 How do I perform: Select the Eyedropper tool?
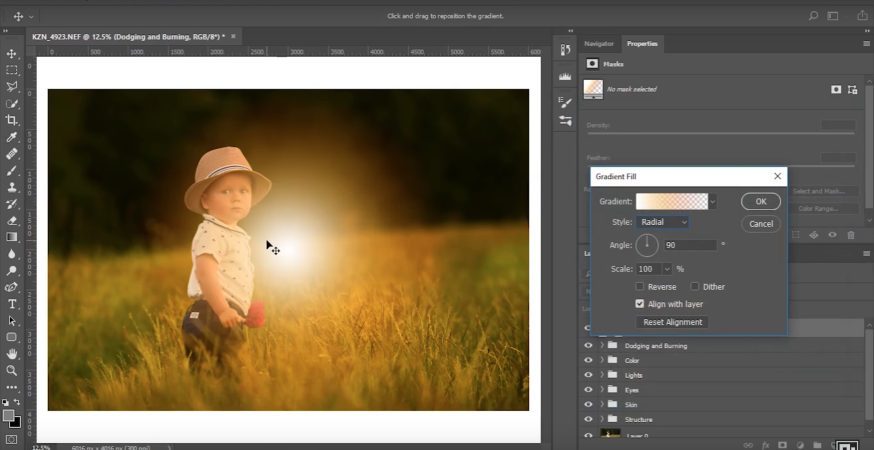(x=11, y=137)
